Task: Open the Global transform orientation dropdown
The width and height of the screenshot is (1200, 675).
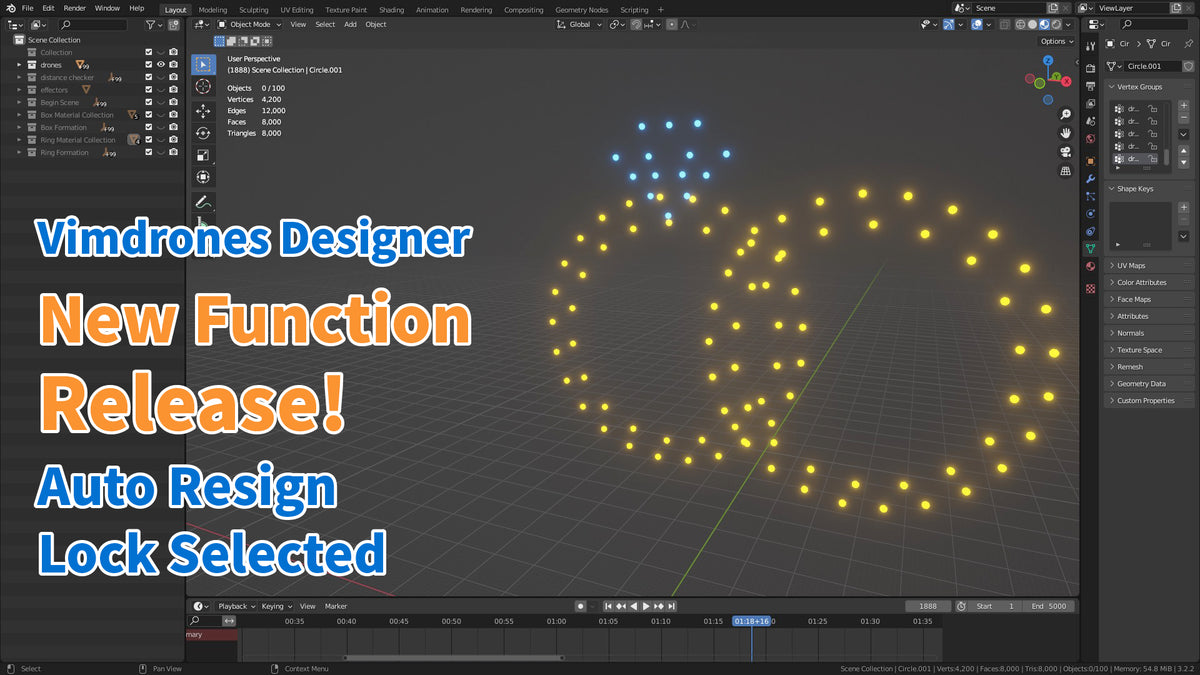Action: (x=582, y=24)
